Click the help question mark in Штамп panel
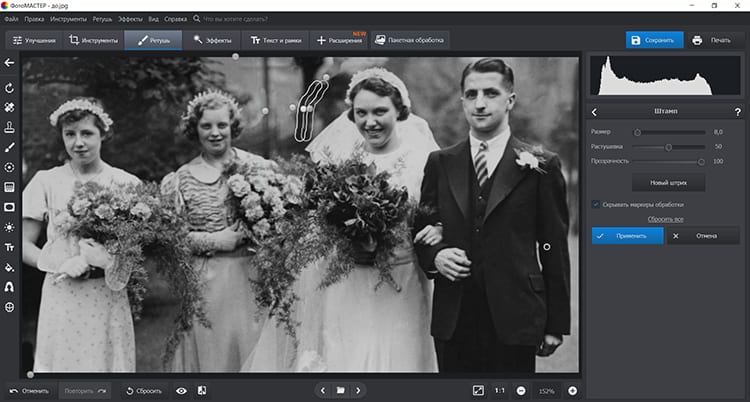This screenshot has width=750, height=402. (737, 112)
